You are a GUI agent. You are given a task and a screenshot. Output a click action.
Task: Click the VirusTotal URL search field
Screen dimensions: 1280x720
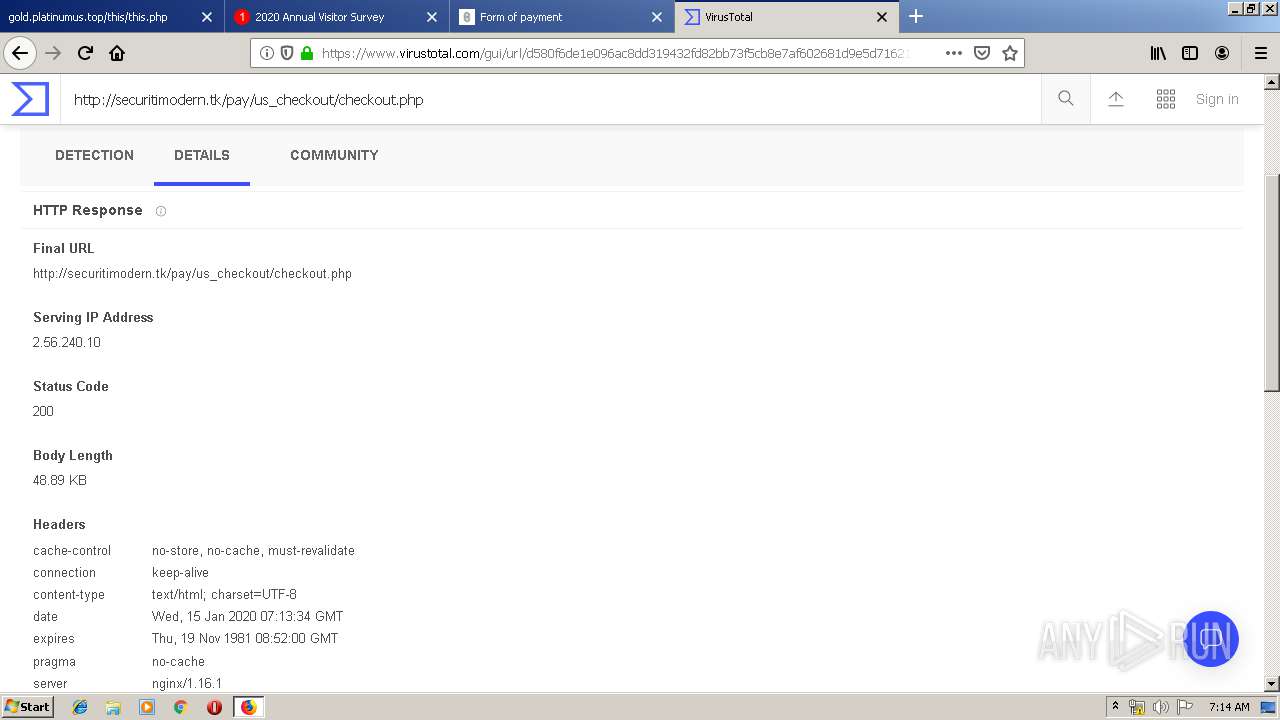tap(550, 99)
